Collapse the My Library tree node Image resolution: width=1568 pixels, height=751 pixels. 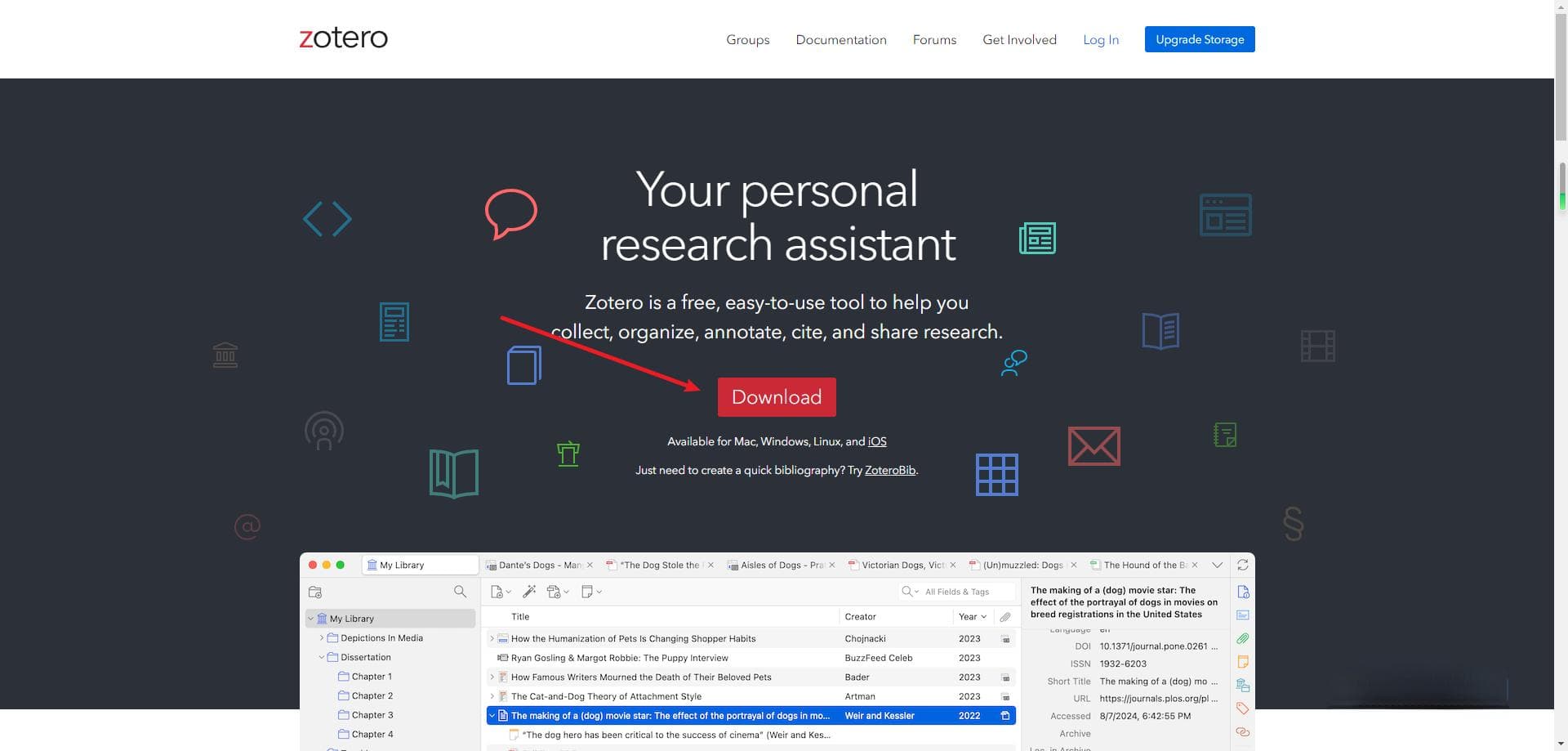[311, 619]
